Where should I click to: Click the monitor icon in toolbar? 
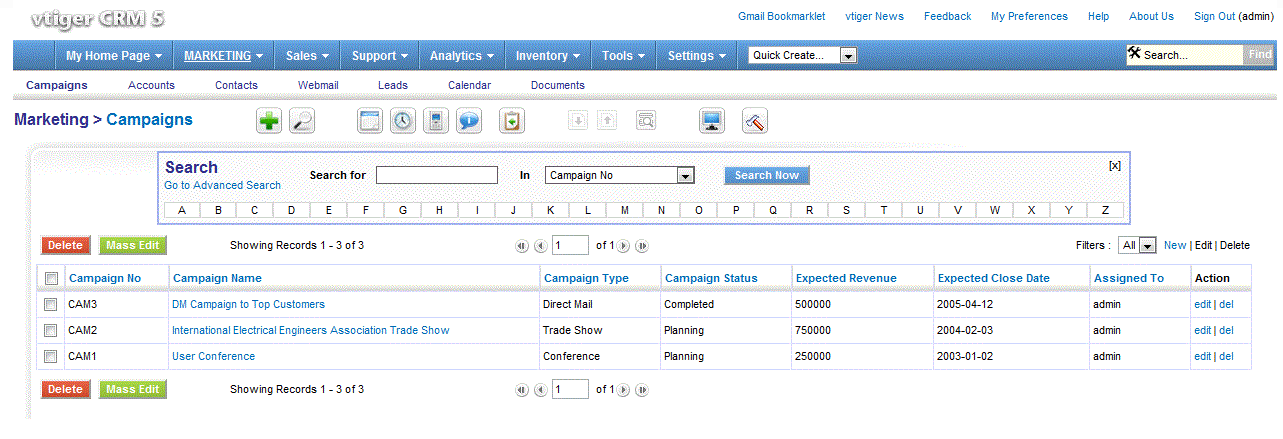point(712,121)
